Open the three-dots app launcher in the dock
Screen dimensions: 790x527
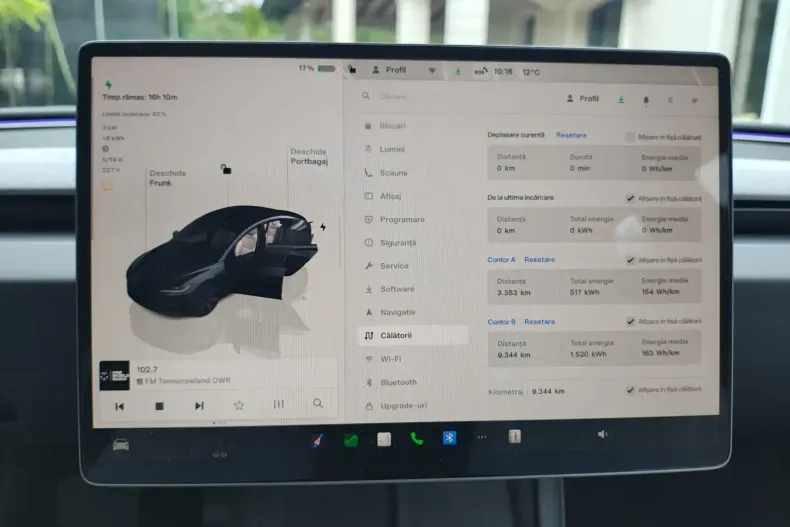[x=482, y=437]
